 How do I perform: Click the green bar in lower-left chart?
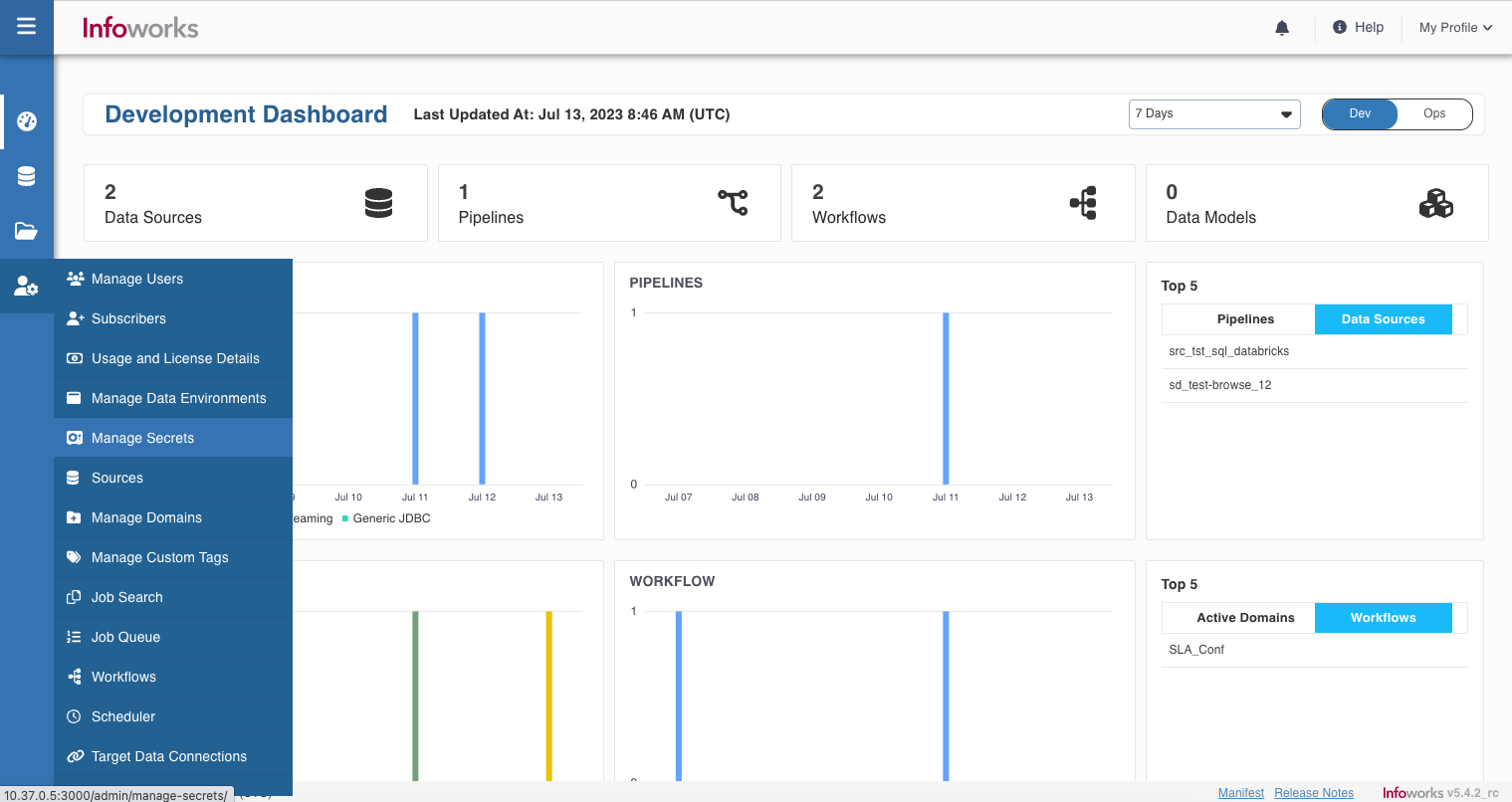(x=415, y=696)
